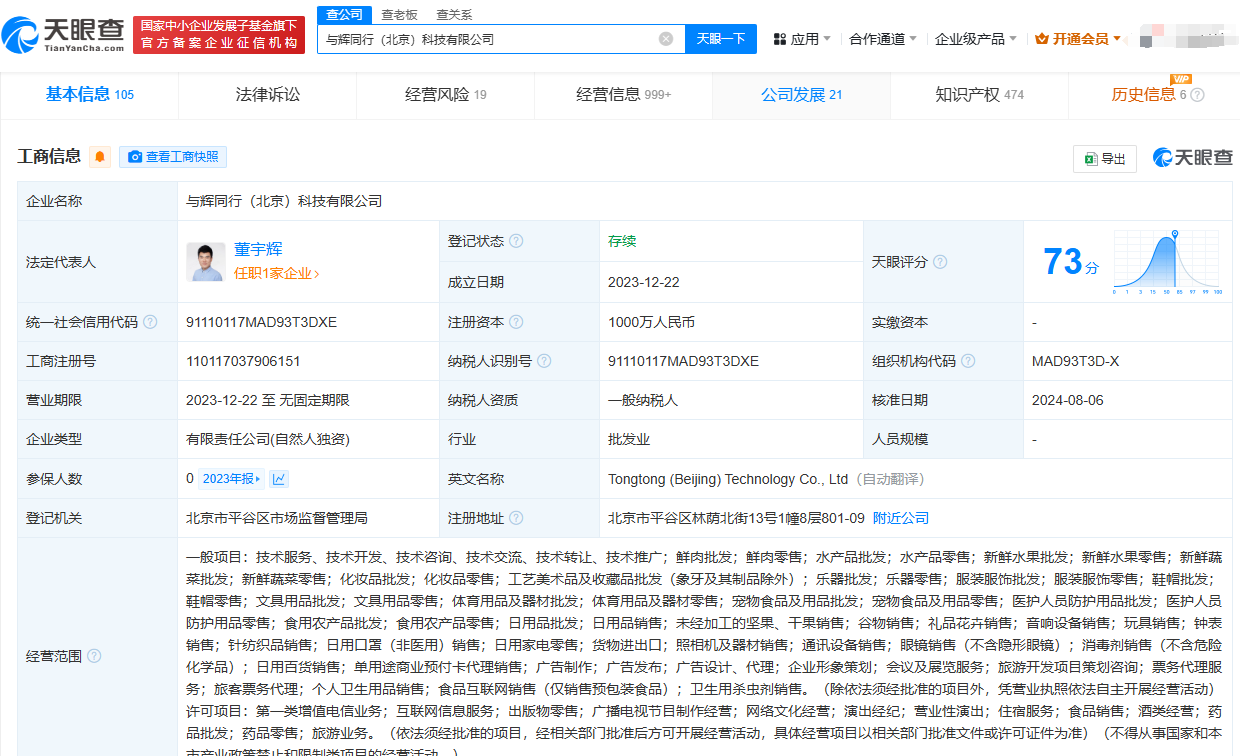Open the 知识产权 tab

(979, 95)
